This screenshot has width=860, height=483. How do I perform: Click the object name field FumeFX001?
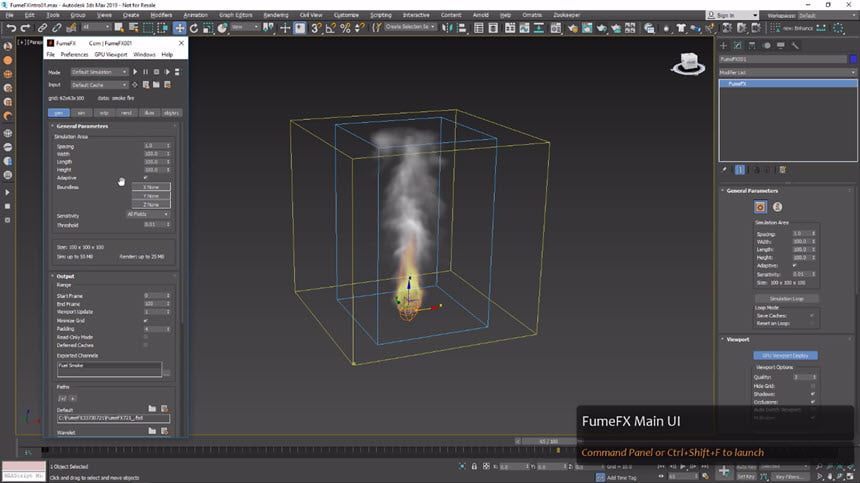coord(783,59)
